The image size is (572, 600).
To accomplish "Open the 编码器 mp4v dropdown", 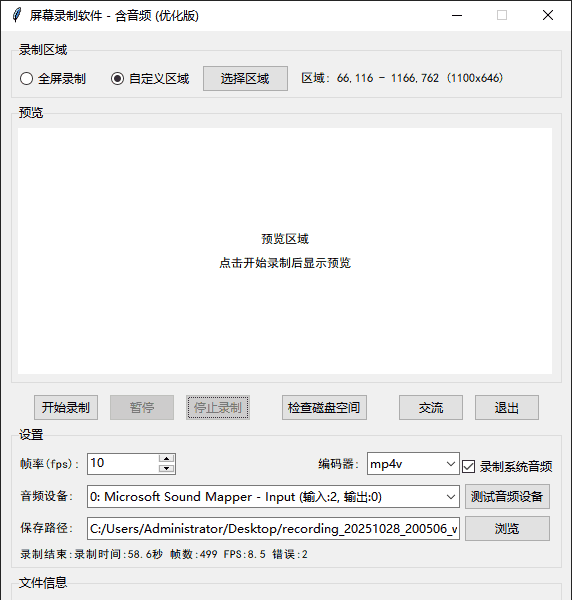I will point(413,464).
